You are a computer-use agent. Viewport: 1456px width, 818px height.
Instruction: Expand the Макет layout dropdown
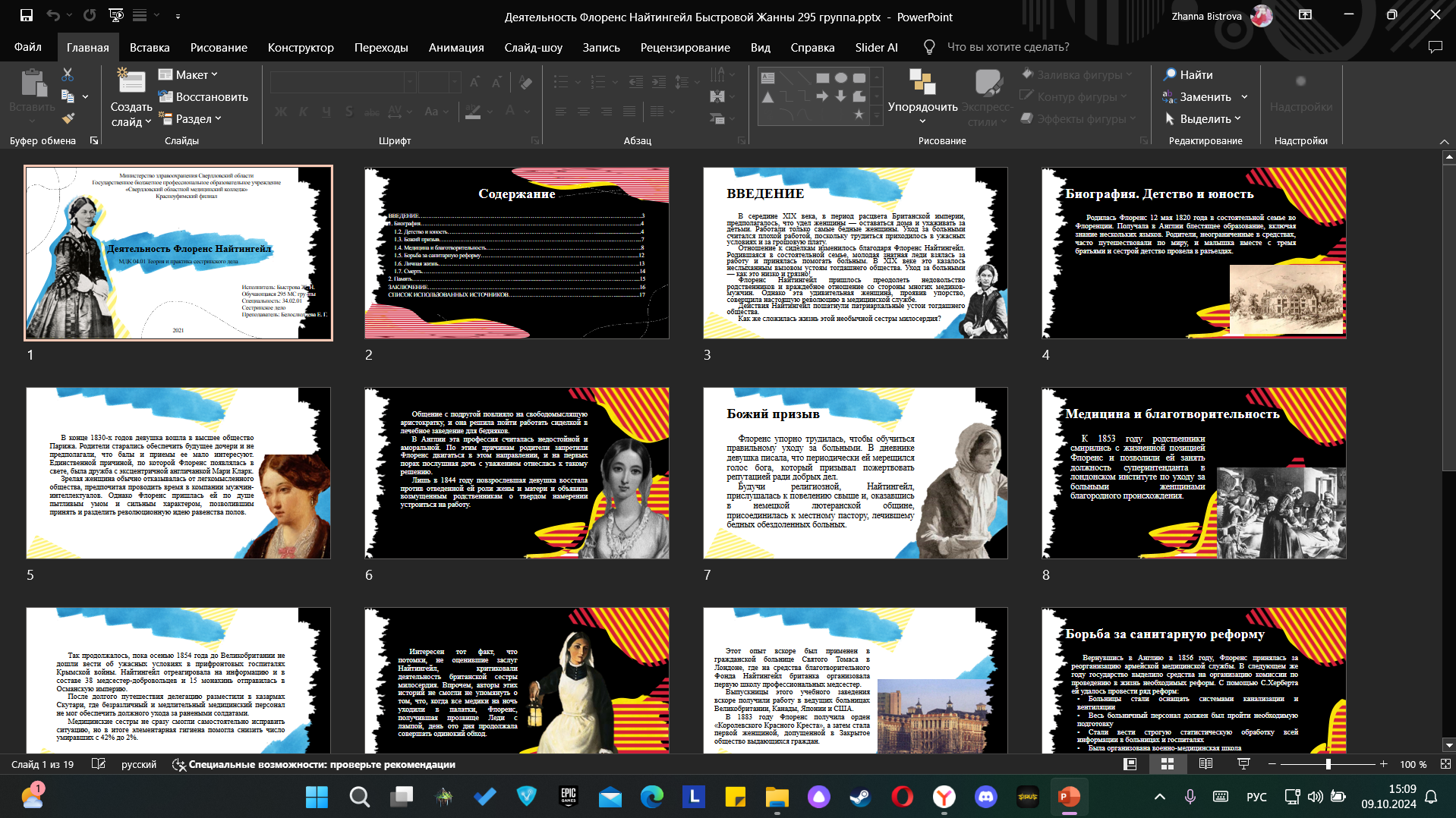[188, 74]
